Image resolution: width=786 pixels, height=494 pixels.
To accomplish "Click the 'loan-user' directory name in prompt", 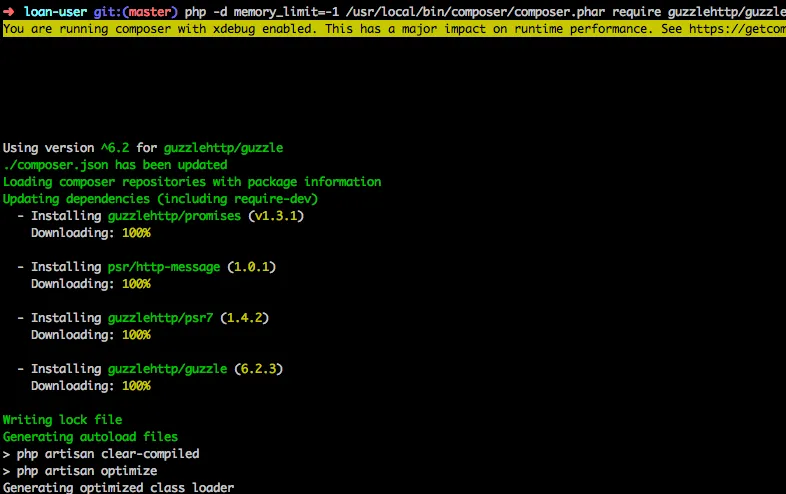I will pos(55,12).
